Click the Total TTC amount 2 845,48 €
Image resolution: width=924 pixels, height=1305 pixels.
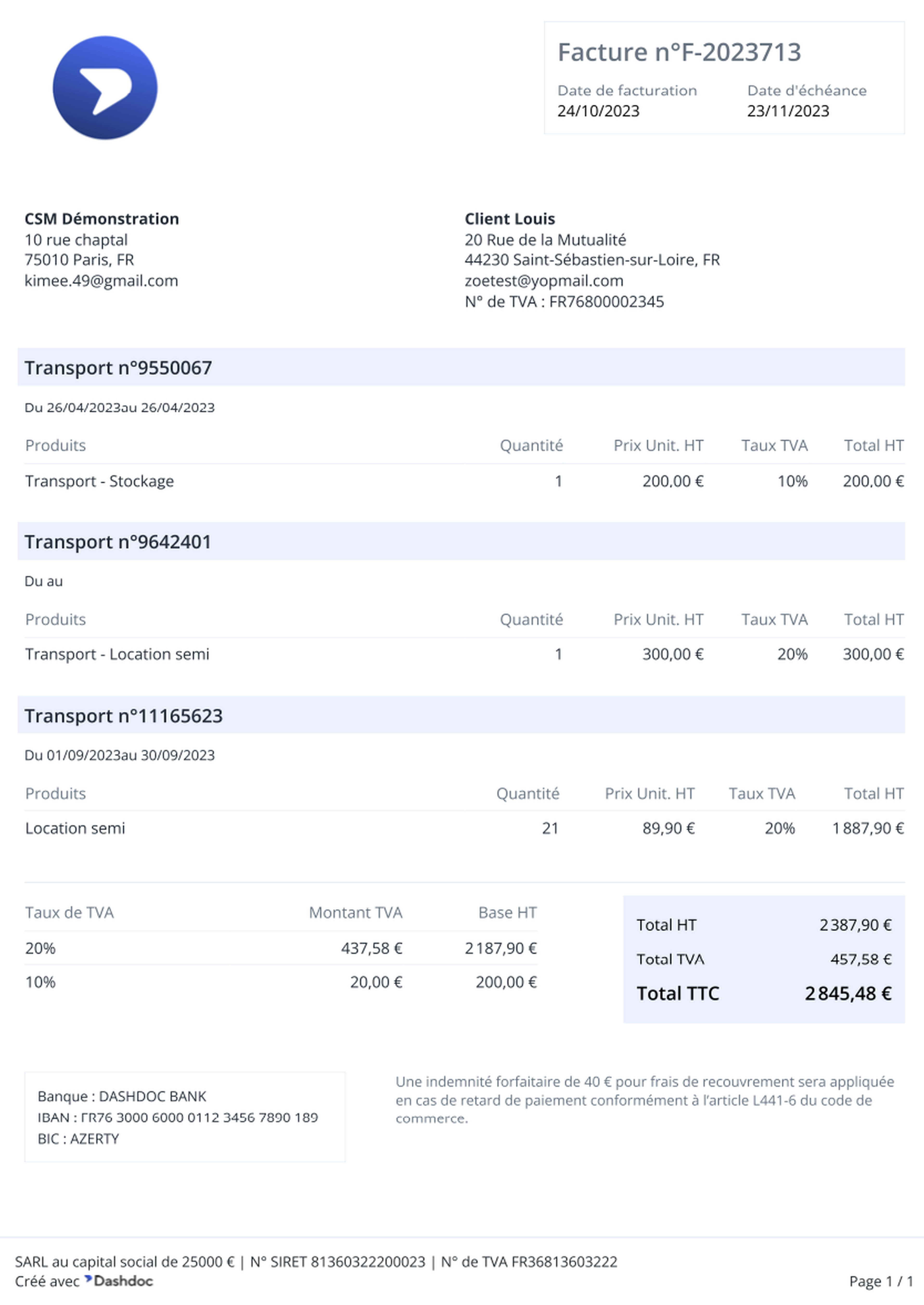click(x=848, y=993)
